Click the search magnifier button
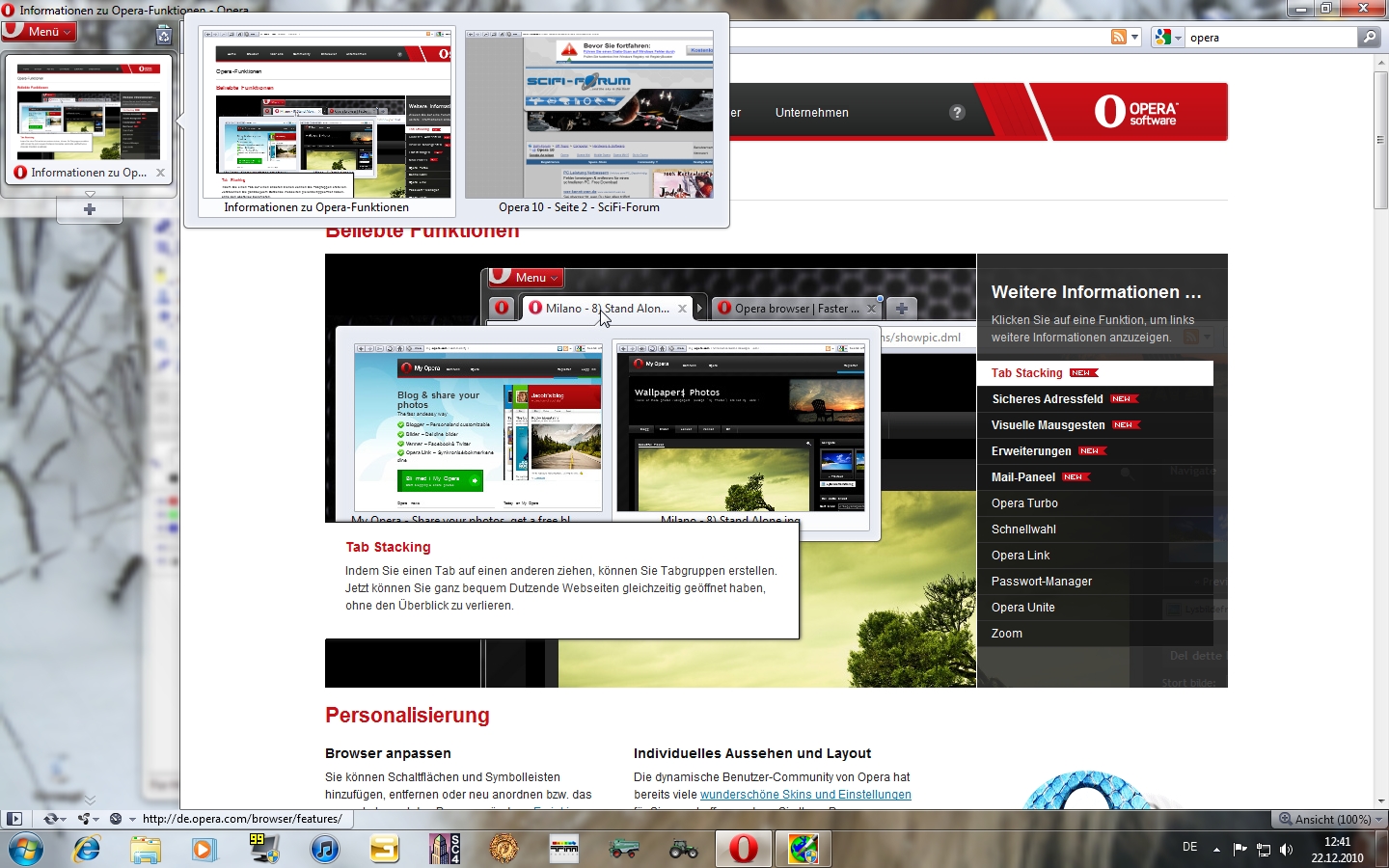This screenshot has width=1389, height=868. click(x=1369, y=37)
